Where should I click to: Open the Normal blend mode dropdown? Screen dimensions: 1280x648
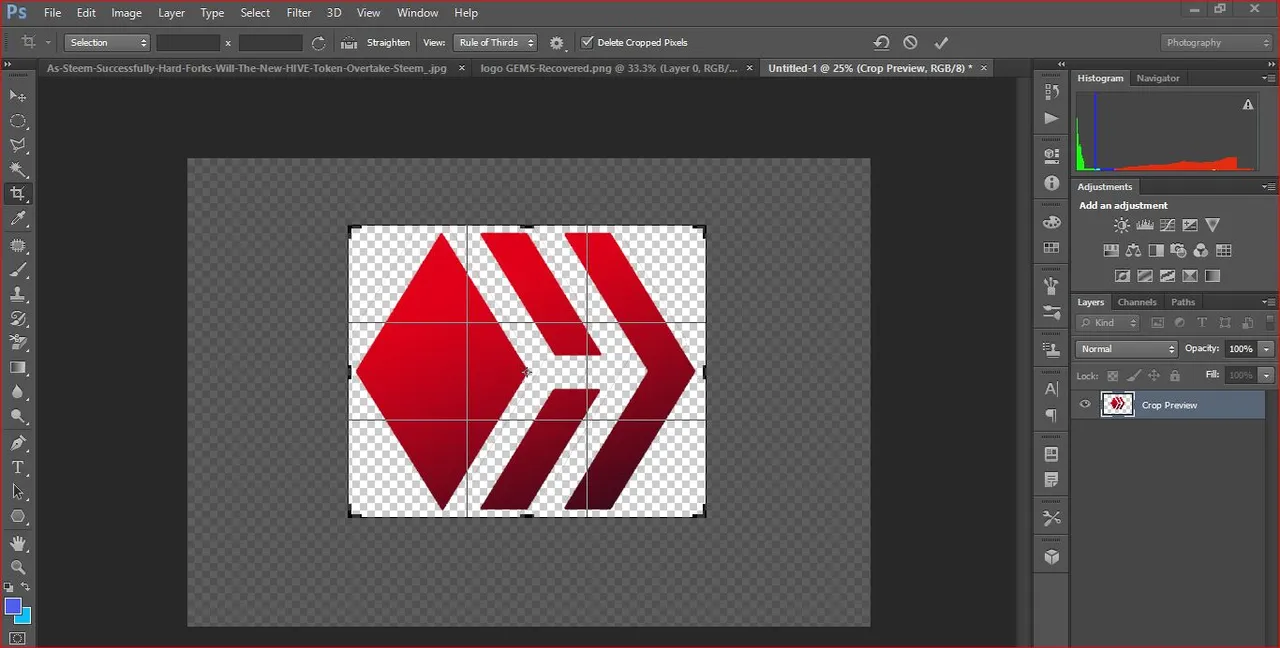click(x=1127, y=349)
